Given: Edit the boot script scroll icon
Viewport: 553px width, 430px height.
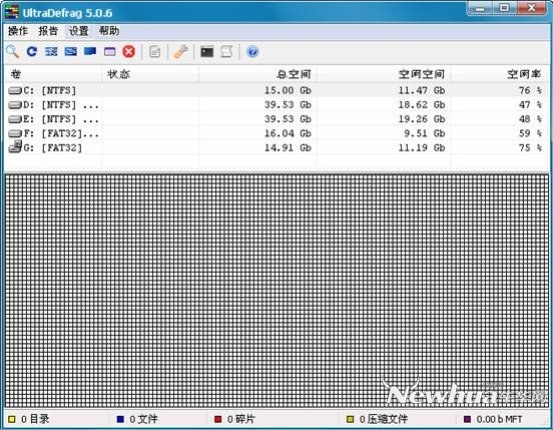Looking at the screenshot, I should click(x=226, y=52).
